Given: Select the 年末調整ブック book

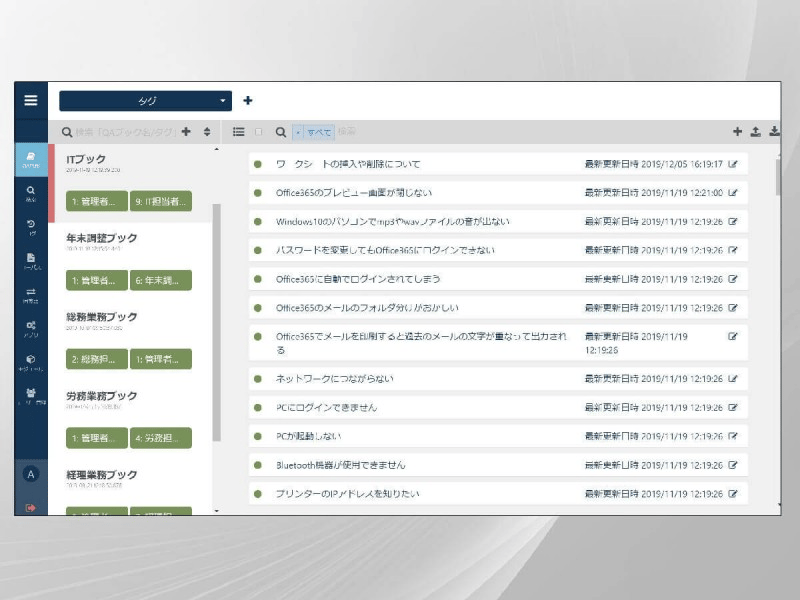Looking at the screenshot, I should [x=102, y=238].
